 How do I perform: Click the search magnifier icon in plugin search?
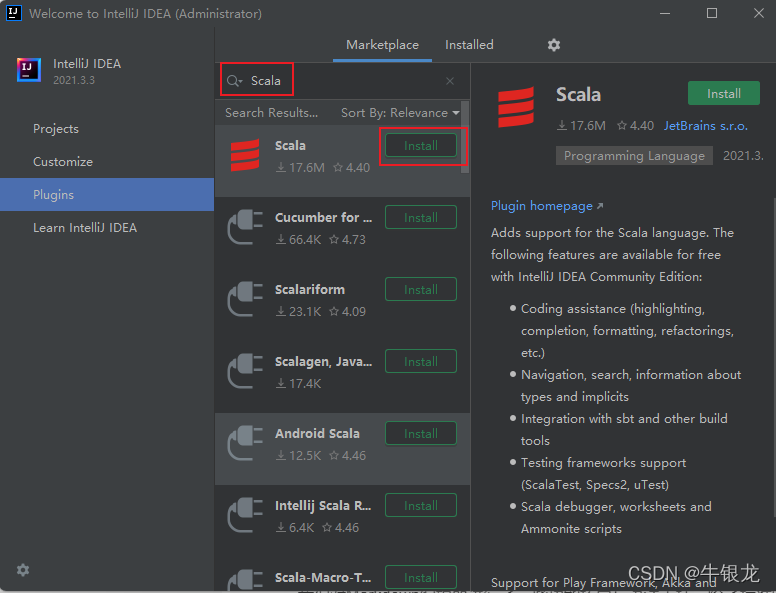point(234,81)
